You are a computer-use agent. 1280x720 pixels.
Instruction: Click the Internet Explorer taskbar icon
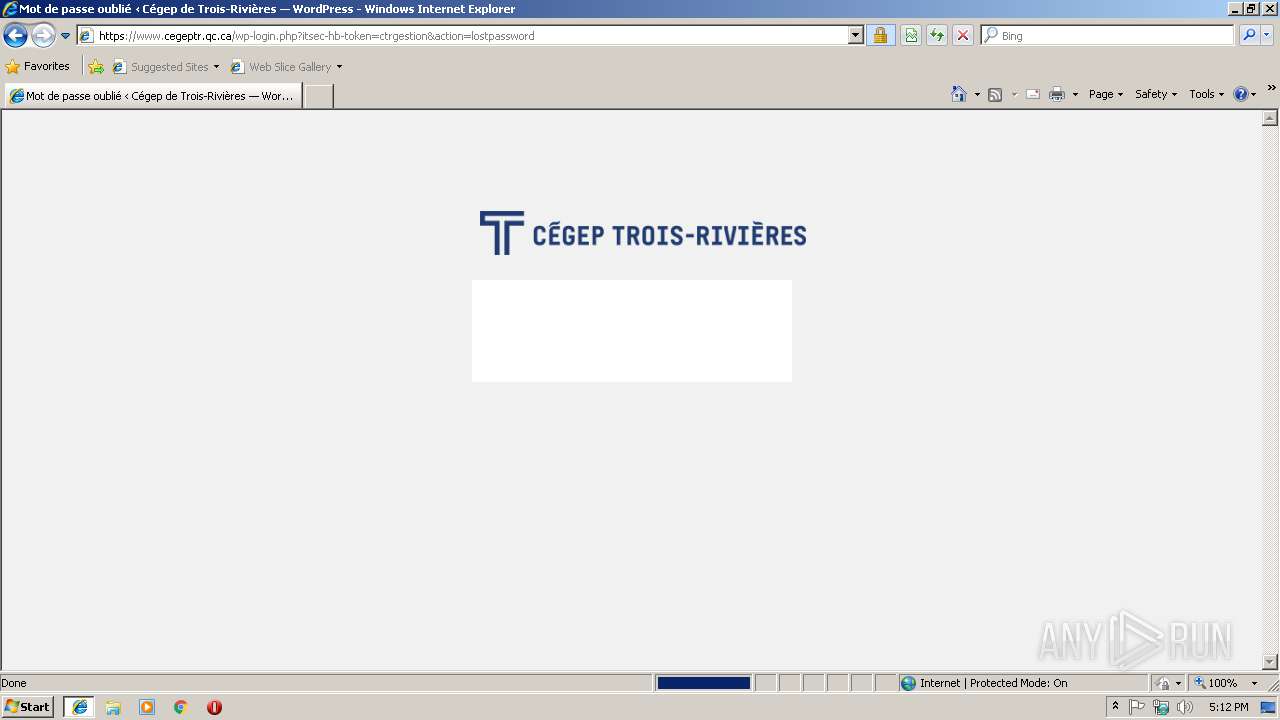point(80,707)
